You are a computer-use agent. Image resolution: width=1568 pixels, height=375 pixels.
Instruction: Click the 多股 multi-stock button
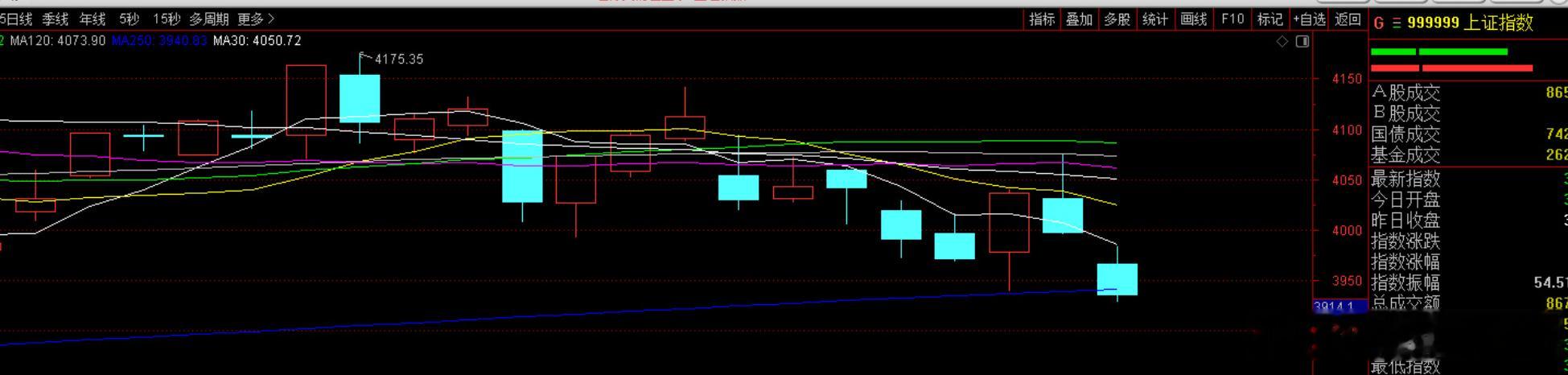(x=1117, y=19)
